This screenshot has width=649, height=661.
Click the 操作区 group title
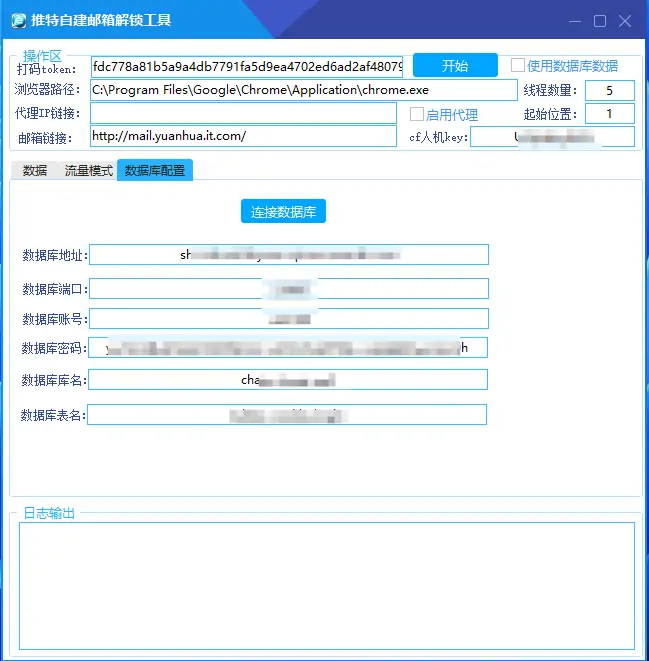click(x=42, y=56)
